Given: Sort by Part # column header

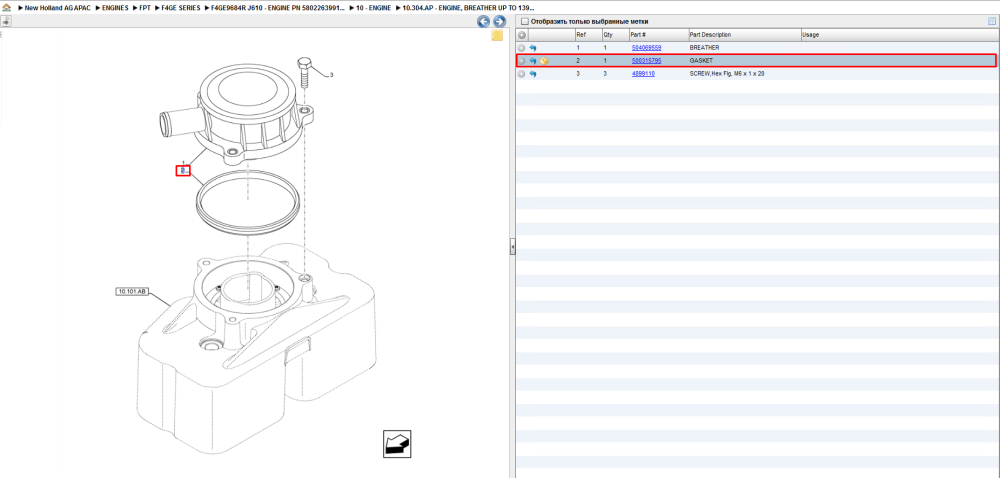Looking at the screenshot, I should point(658,35).
